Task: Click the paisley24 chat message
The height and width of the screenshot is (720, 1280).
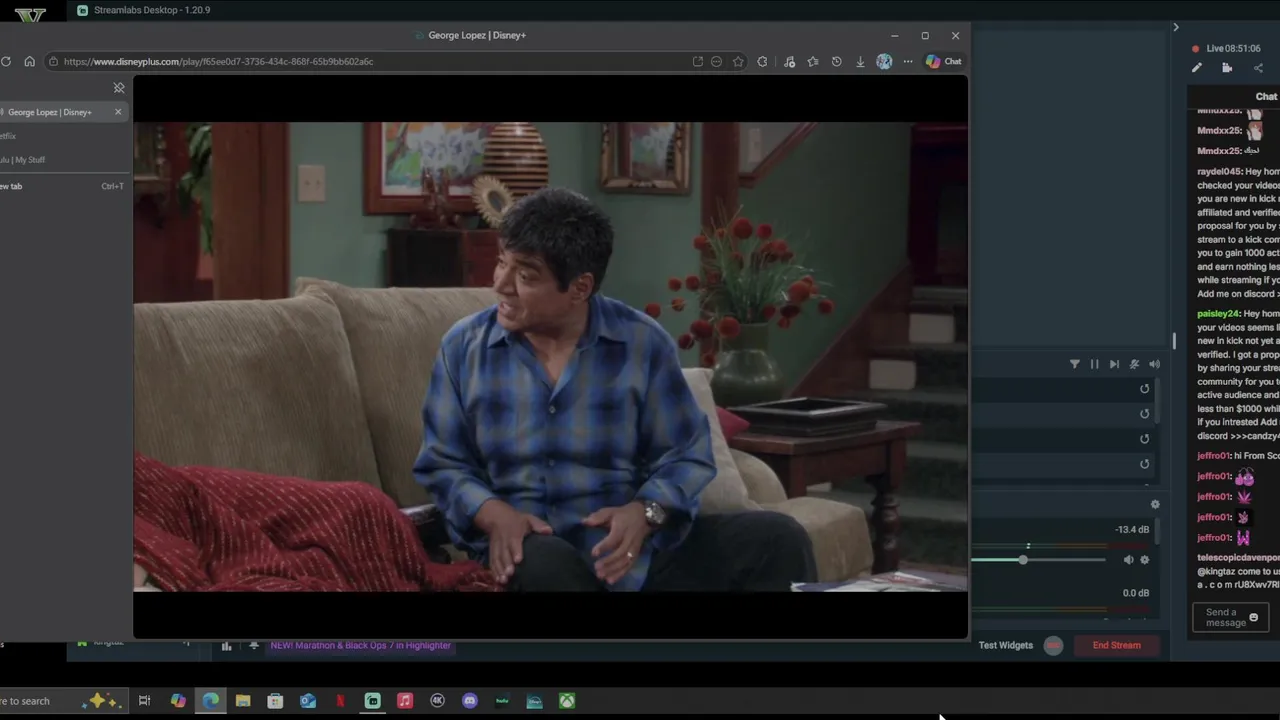Action: [1238, 375]
